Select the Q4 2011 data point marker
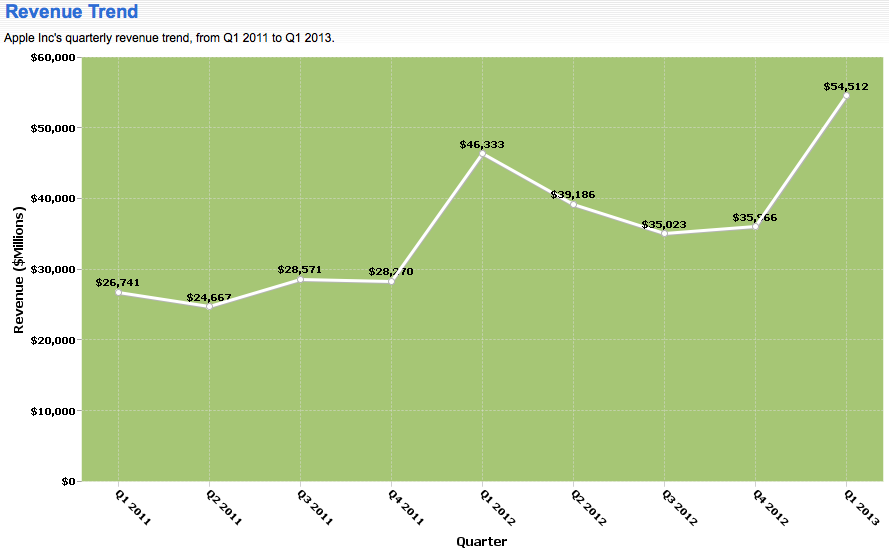The image size is (889, 554). pyautogui.click(x=391, y=281)
